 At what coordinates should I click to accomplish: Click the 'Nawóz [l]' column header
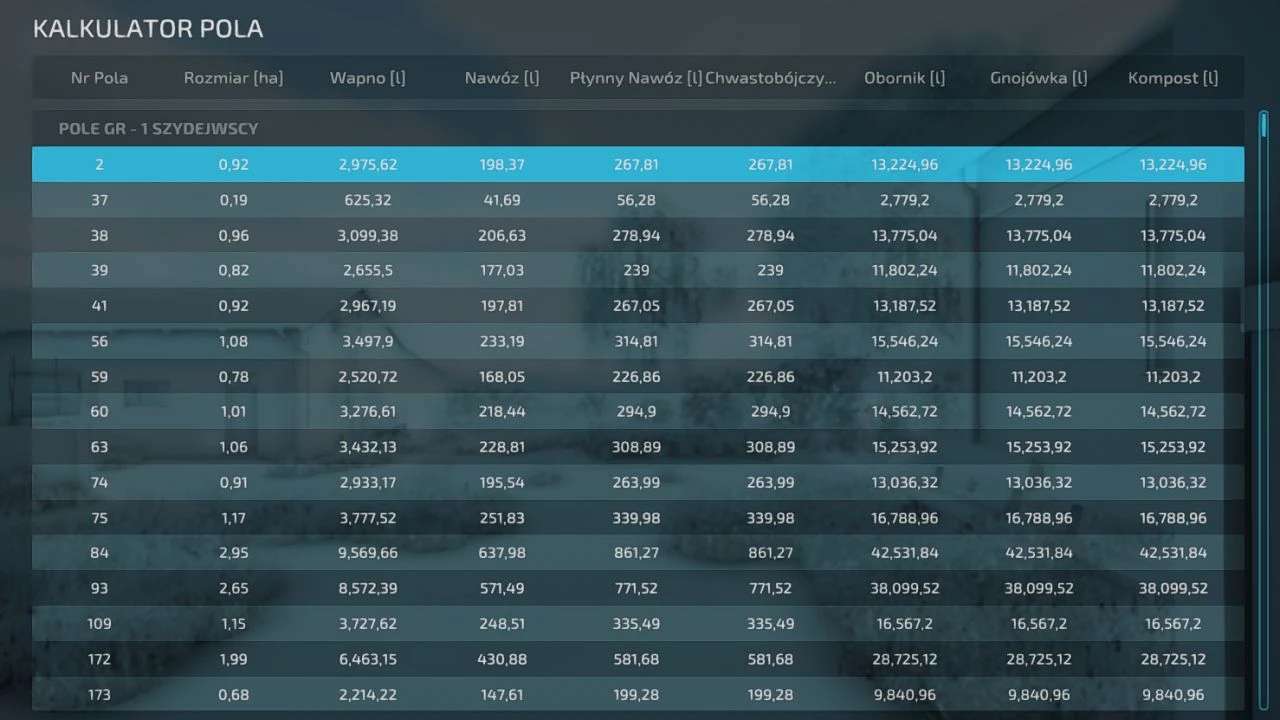[501, 78]
